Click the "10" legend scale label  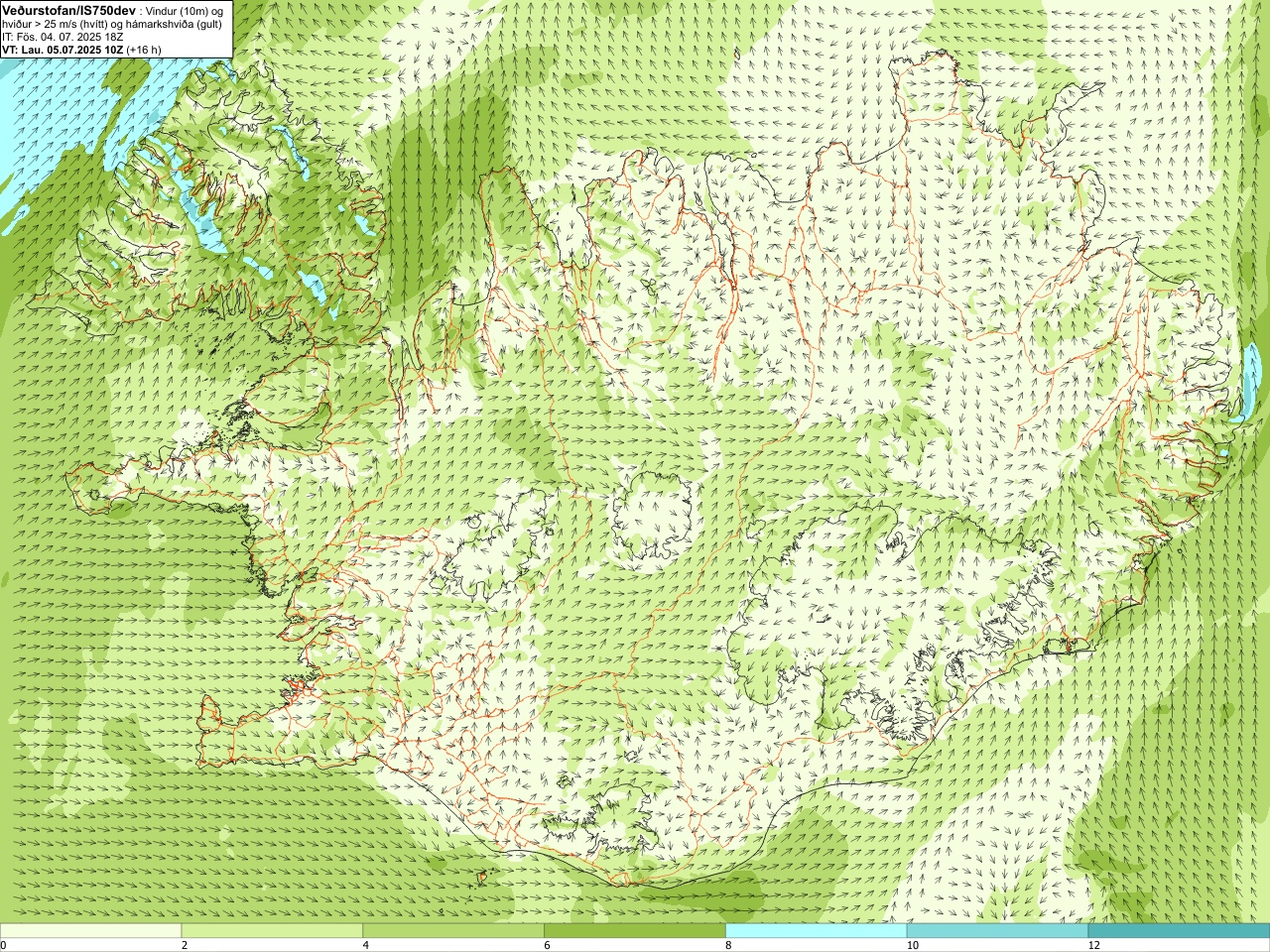[912, 945]
